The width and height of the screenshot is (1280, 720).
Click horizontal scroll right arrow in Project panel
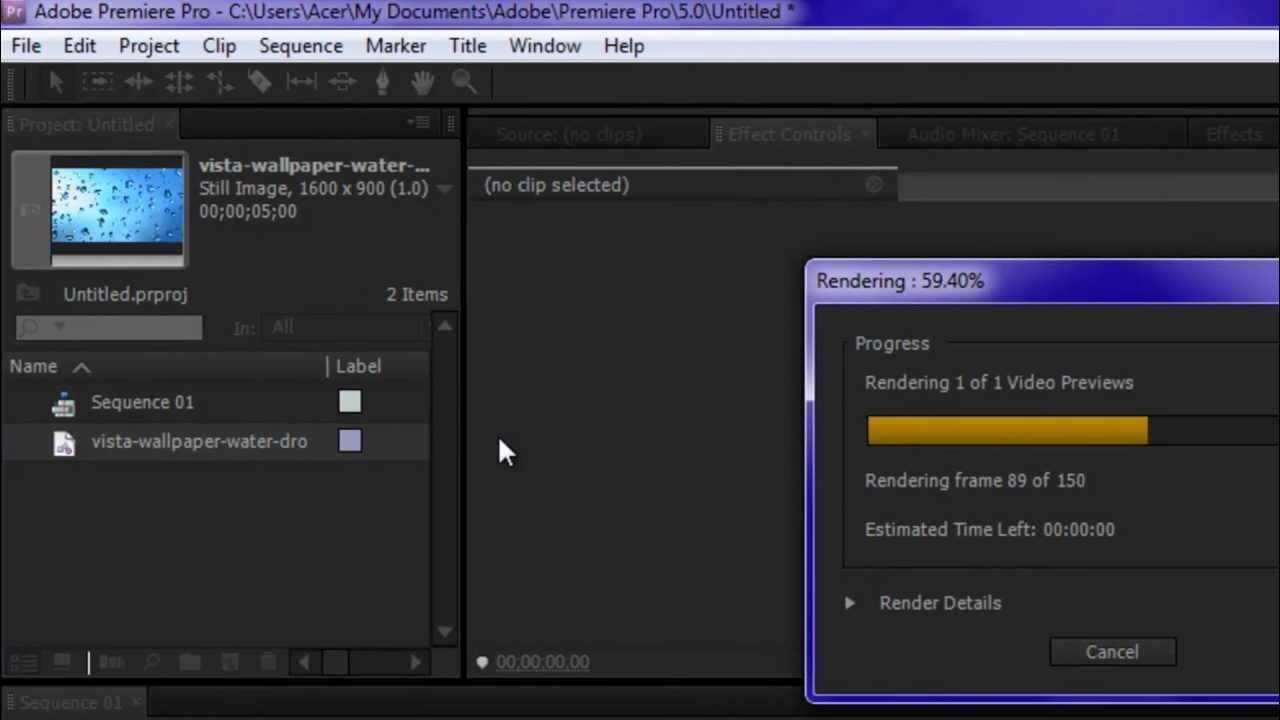tap(415, 662)
